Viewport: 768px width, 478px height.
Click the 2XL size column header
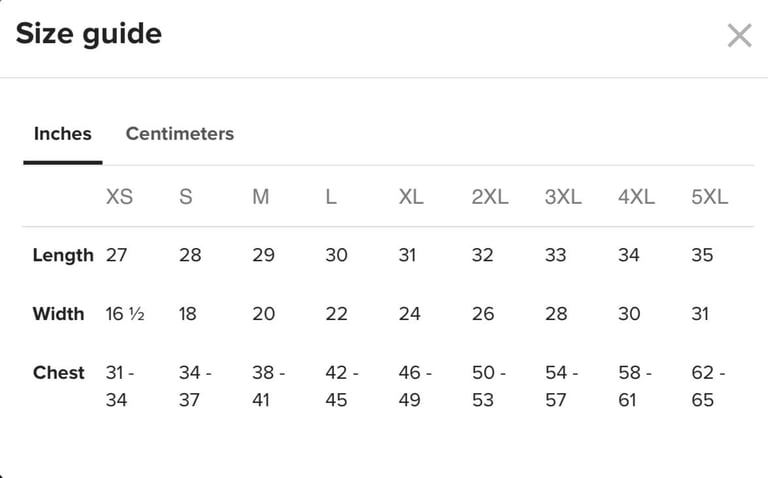(x=490, y=197)
